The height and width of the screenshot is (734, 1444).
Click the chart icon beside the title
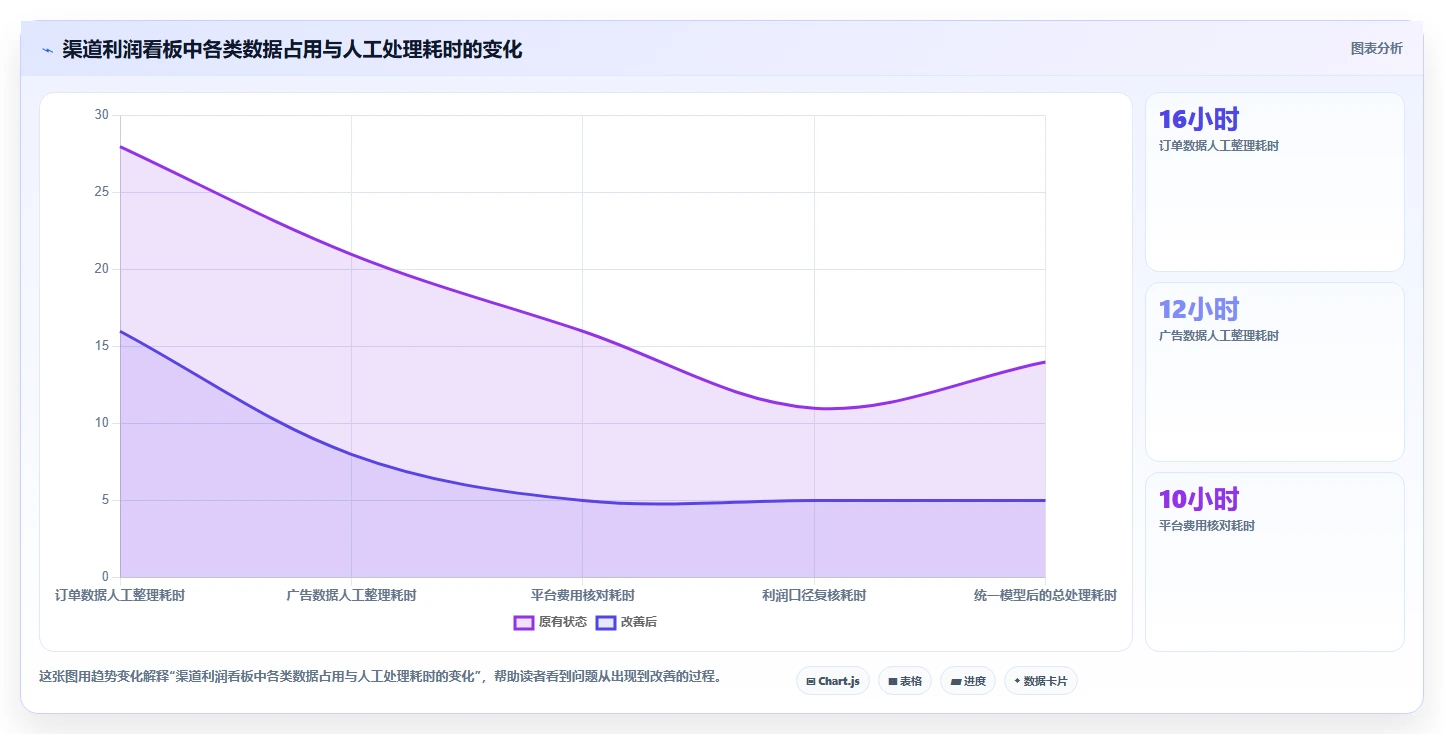click(47, 50)
